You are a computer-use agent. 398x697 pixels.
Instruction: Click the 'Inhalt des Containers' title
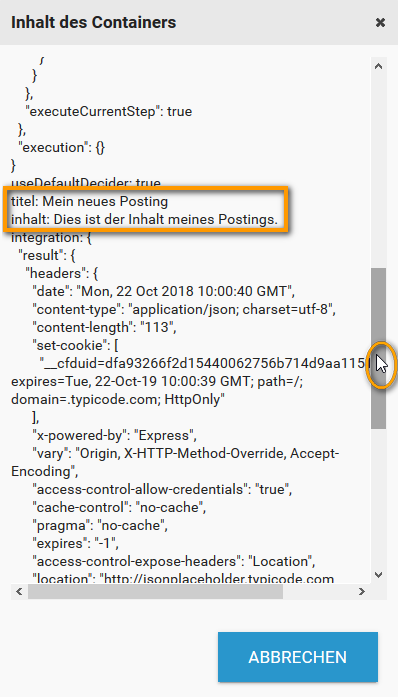tap(93, 22)
